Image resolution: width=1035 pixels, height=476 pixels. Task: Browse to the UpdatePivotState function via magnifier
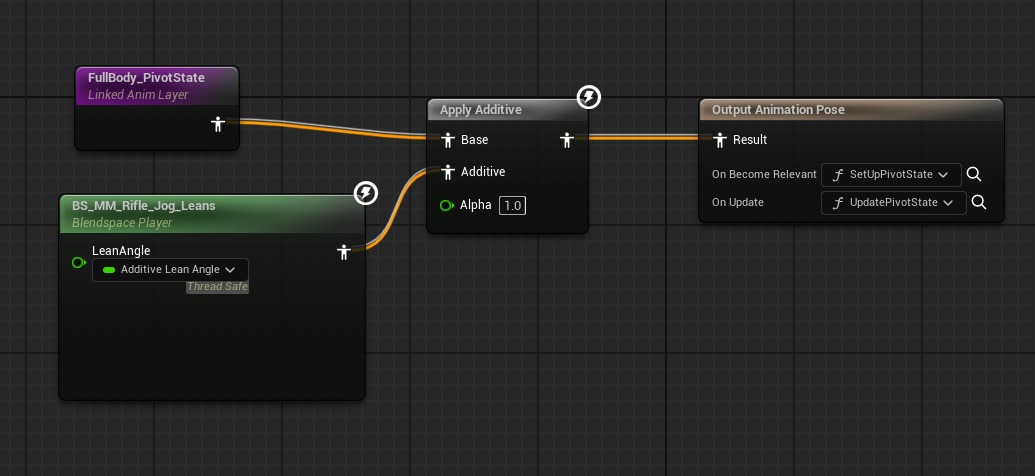pyautogui.click(x=979, y=203)
